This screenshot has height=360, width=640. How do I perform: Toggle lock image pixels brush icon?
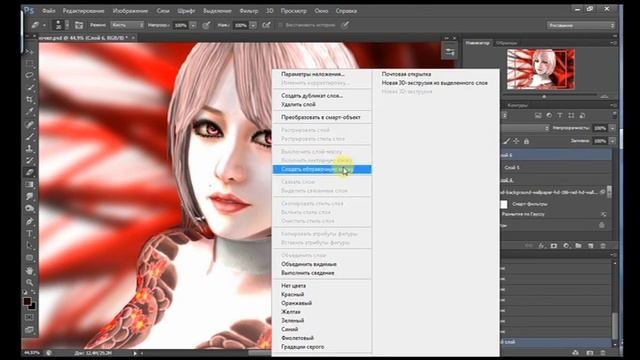pyautogui.click(x=507, y=141)
